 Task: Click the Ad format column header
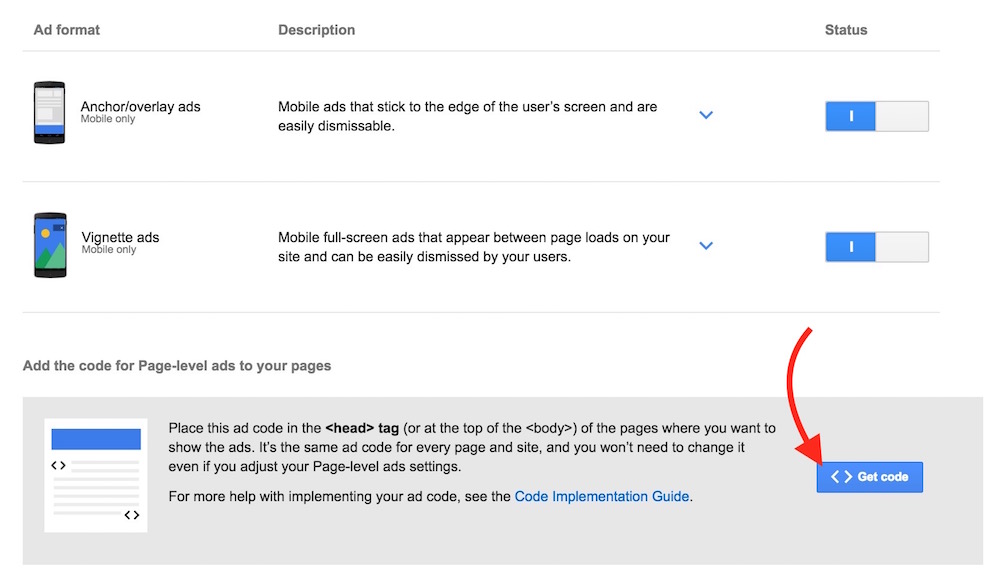66,30
